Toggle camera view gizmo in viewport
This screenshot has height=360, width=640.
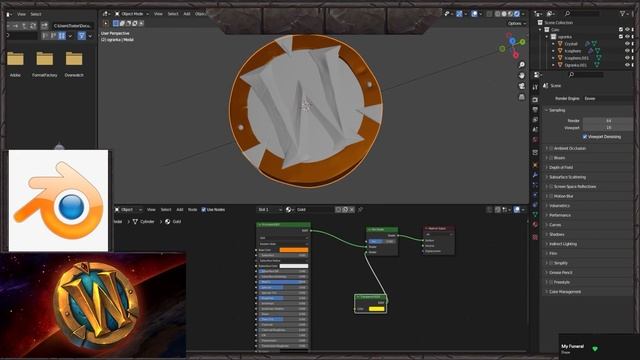[522, 86]
